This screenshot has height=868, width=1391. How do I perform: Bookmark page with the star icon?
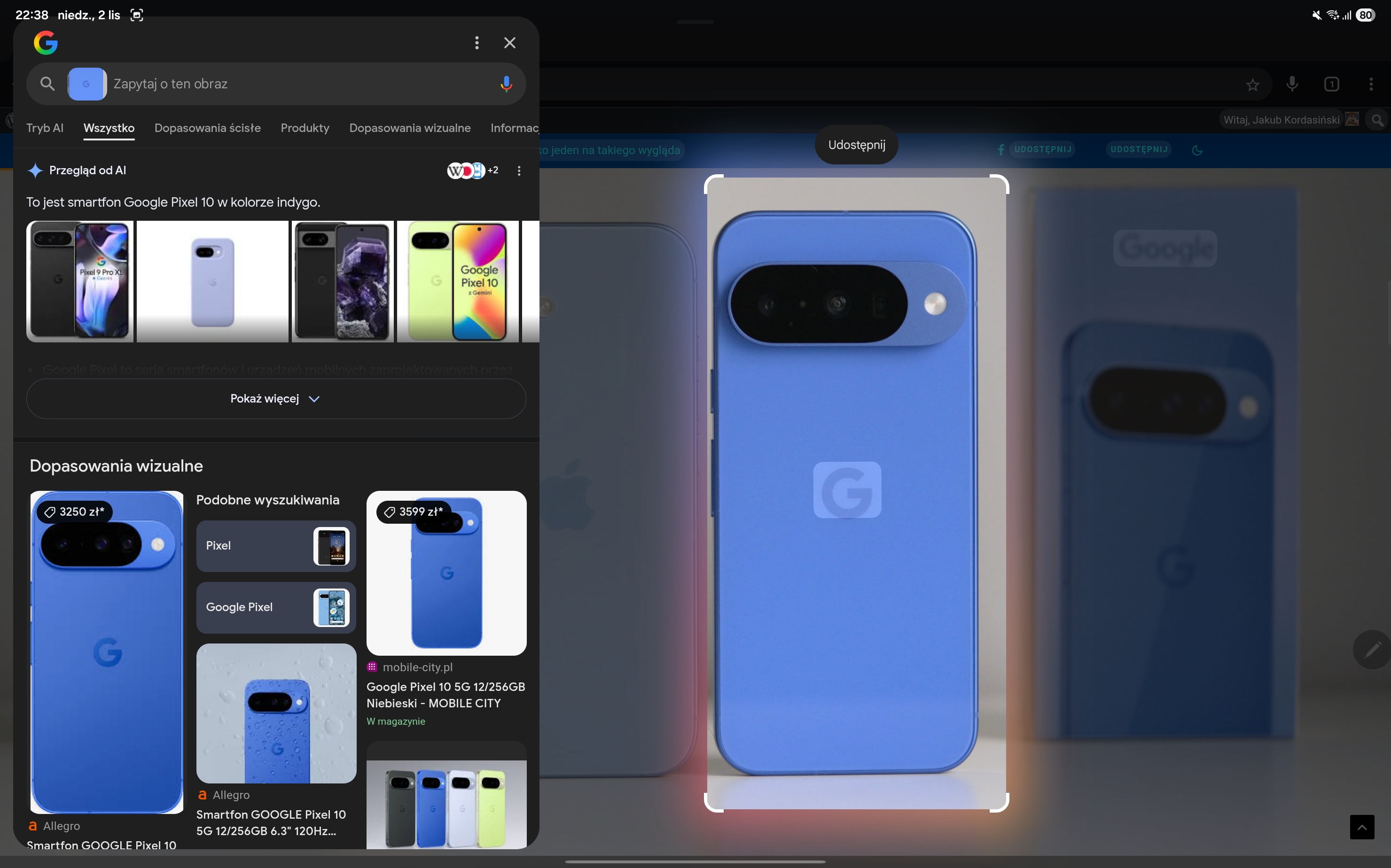[x=1252, y=85]
